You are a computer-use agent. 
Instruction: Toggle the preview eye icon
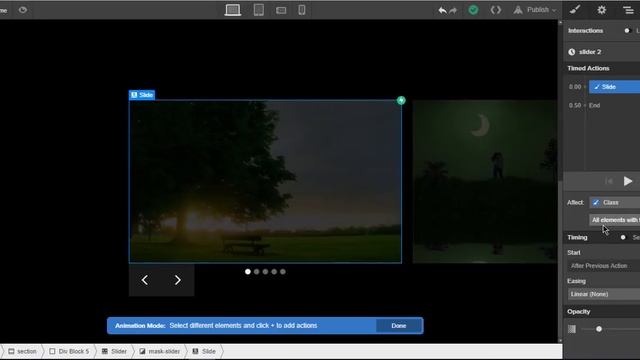pos(23,10)
